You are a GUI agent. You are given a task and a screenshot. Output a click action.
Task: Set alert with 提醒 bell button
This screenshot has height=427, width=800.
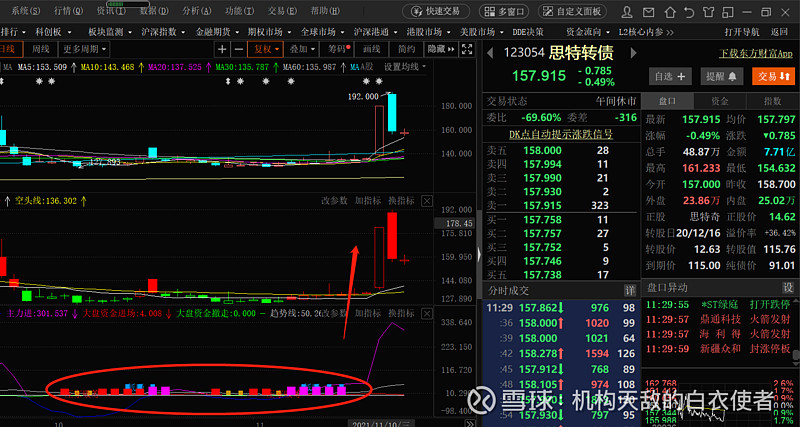pos(721,77)
